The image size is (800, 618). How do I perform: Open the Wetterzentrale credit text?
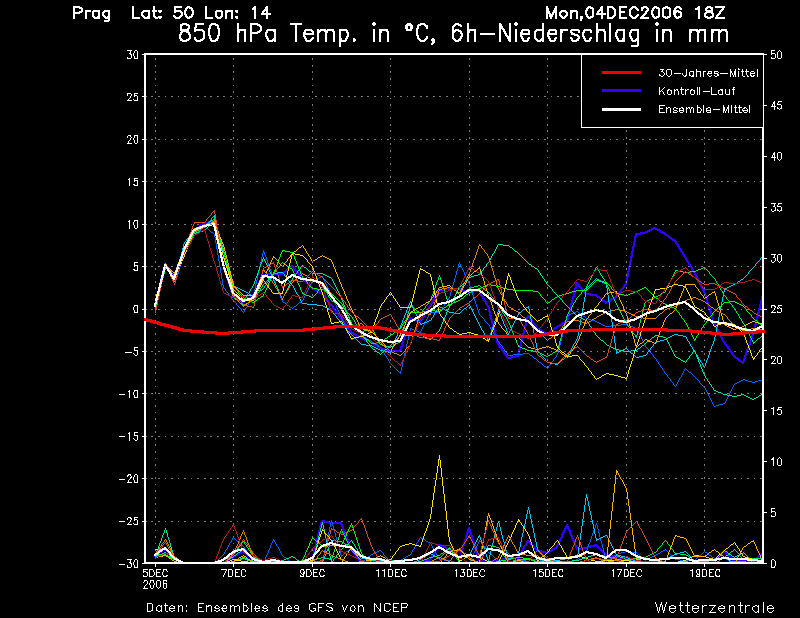point(714,607)
